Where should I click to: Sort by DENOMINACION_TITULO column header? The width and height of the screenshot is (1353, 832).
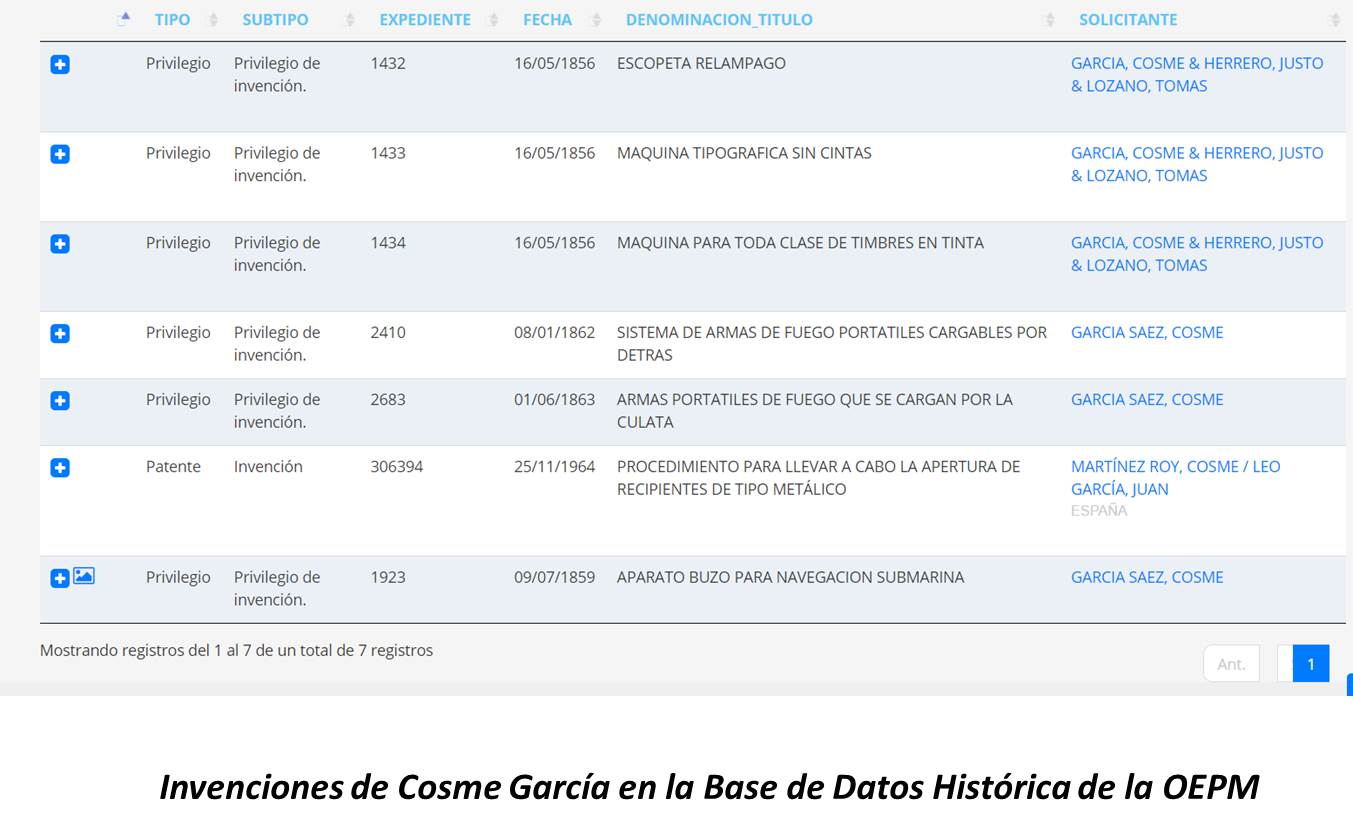pos(718,20)
